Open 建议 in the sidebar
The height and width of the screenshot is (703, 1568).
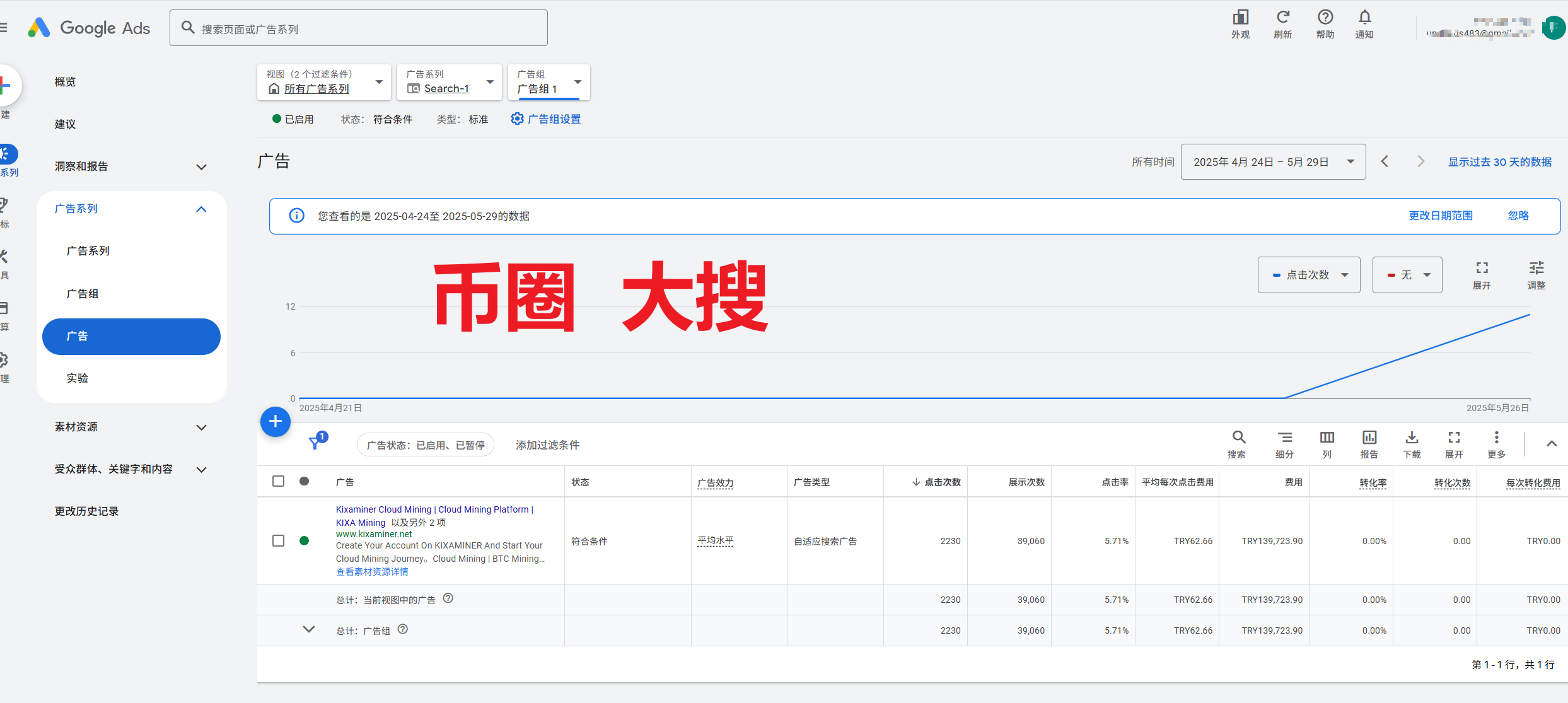(x=65, y=124)
